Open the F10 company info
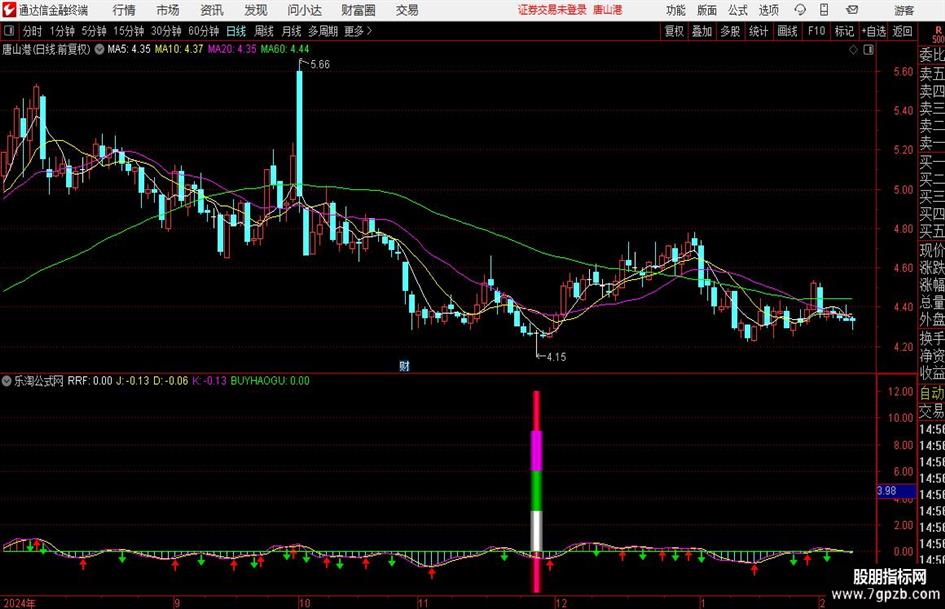 (817, 31)
